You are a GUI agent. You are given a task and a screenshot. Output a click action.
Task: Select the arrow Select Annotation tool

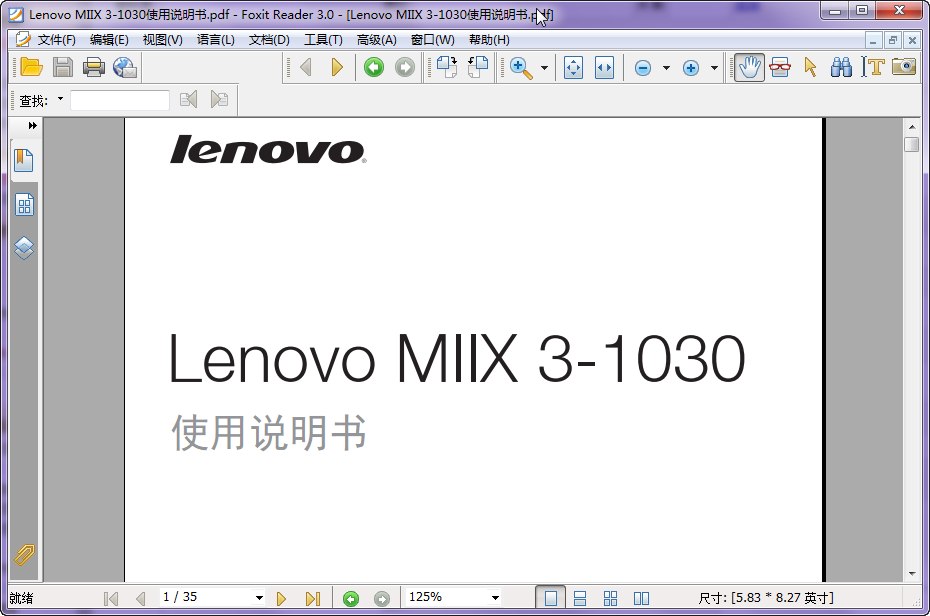pos(810,67)
